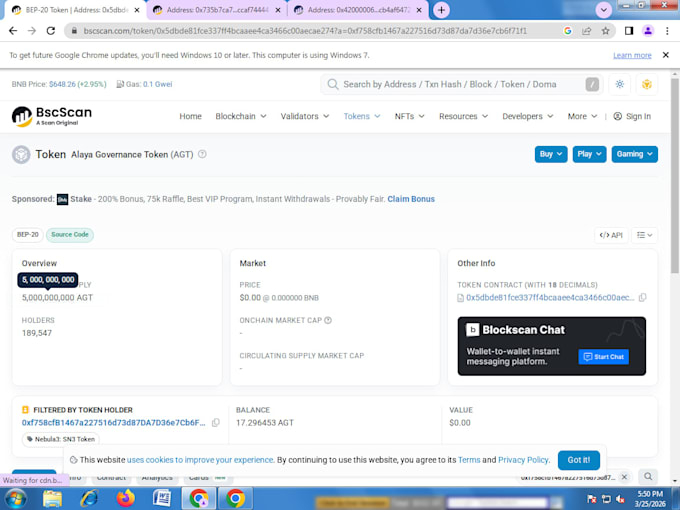Viewport: 680px width, 510px height.
Task: Click the Terms link in cookie notice
Action: pyautogui.click(x=469, y=460)
